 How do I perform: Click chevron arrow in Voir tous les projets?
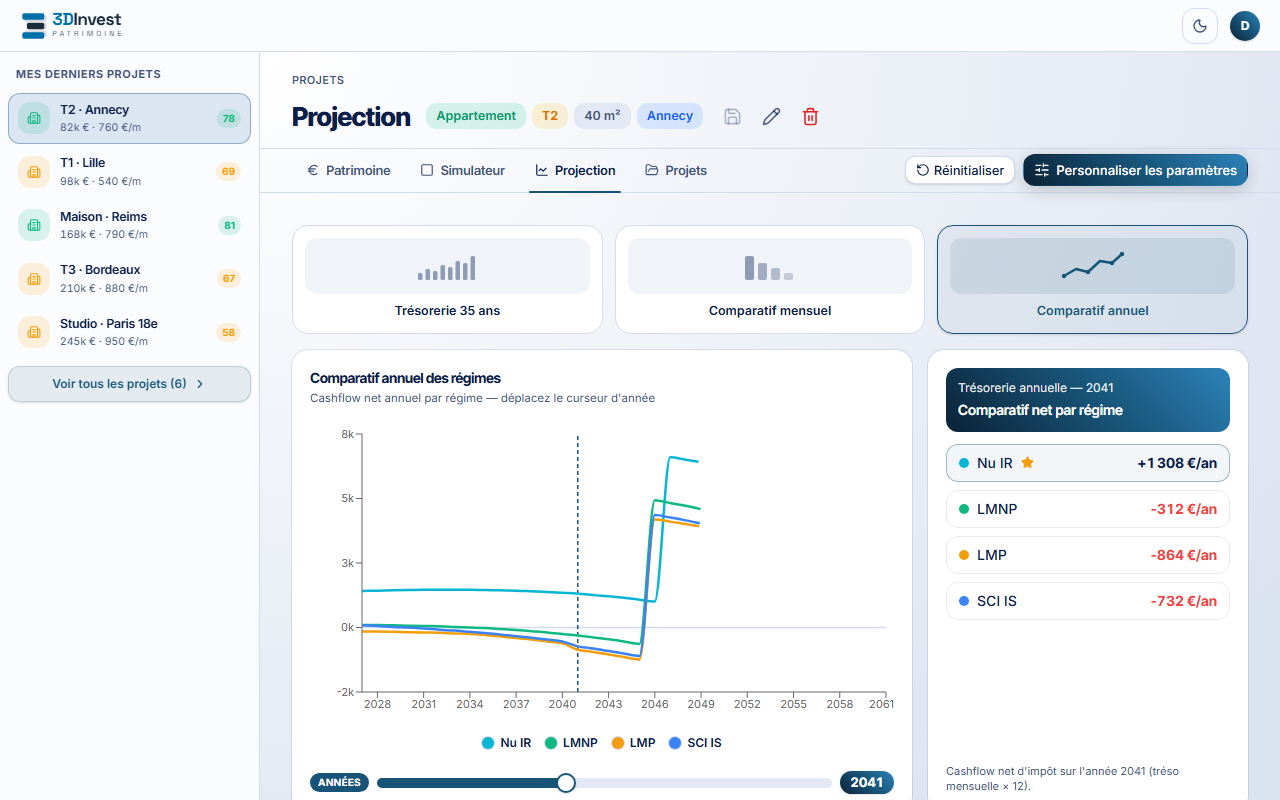pos(200,384)
